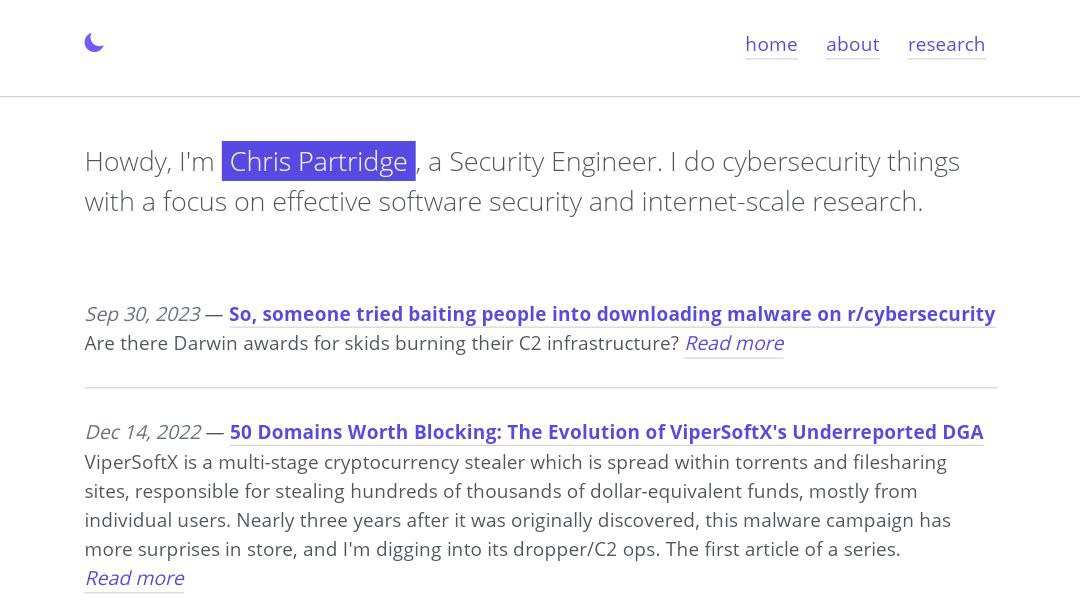Click the 'Howdy, I'm' greeting text
Screen dimensions: 1080x608
[x=149, y=162]
